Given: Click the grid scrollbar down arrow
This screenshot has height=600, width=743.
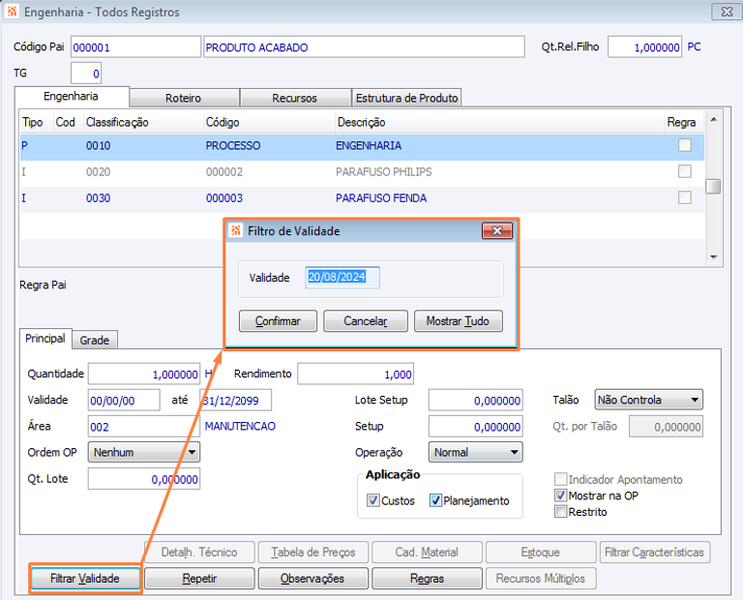Looking at the screenshot, I should point(713,257).
